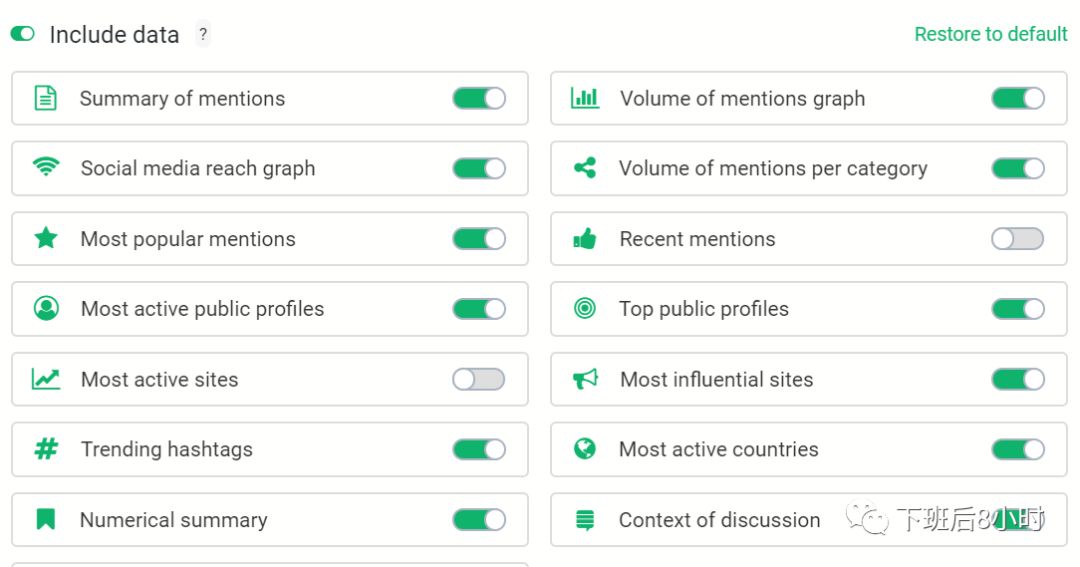Click the Most active public profiles user icon
This screenshot has height=567, width=1080.
46,308
